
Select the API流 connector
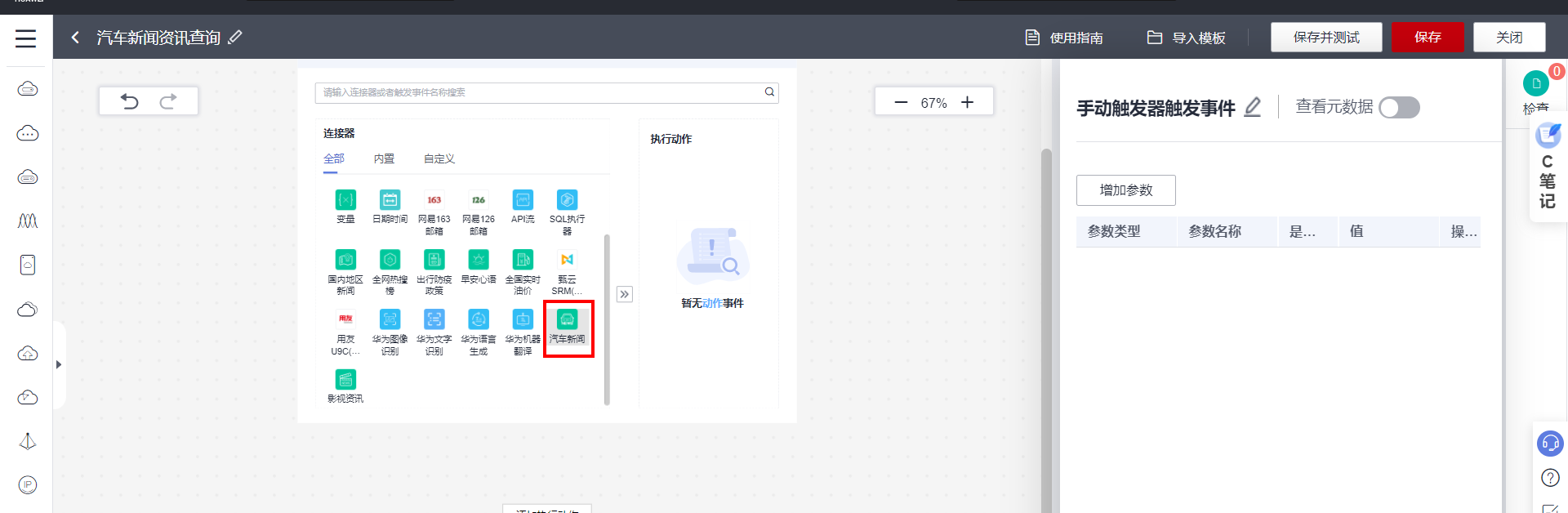pyautogui.click(x=523, y=200)
